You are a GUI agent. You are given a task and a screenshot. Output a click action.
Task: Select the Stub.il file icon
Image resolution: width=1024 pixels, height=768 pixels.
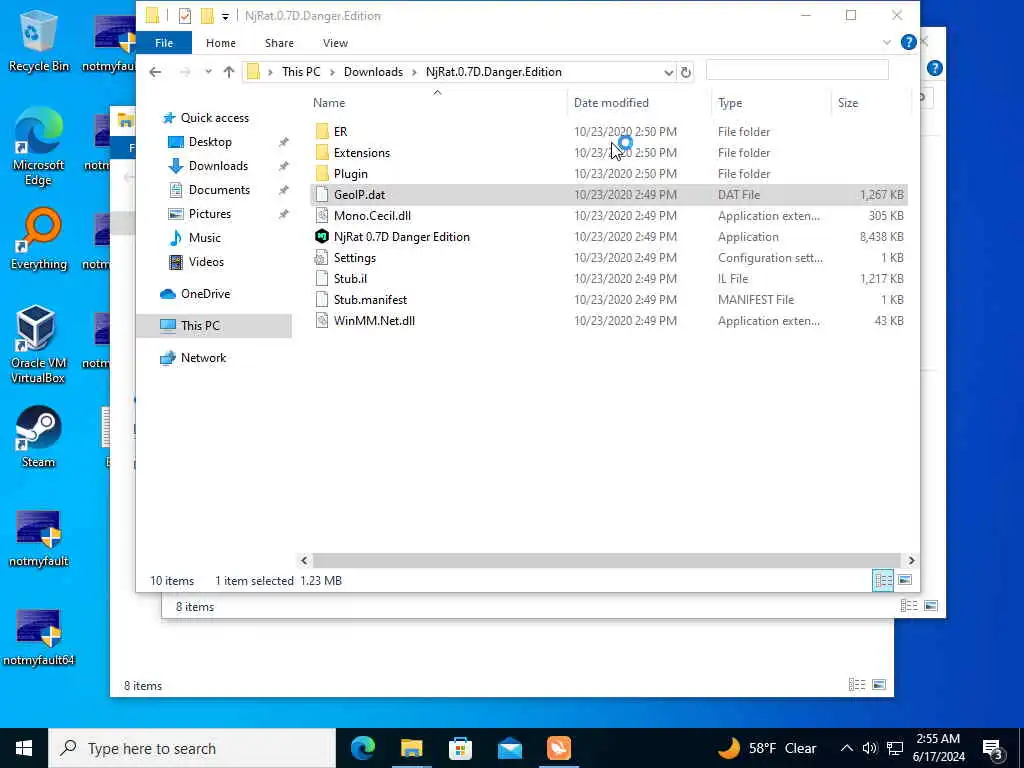[322, 278]
